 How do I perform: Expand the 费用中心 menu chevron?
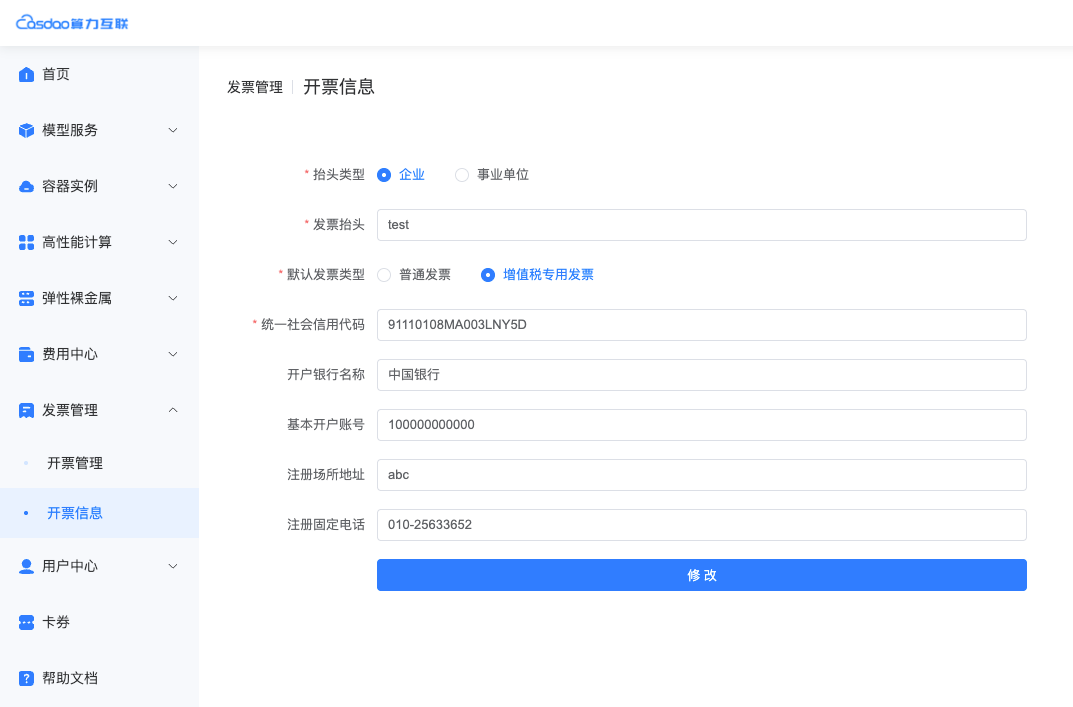coord(173,355)
